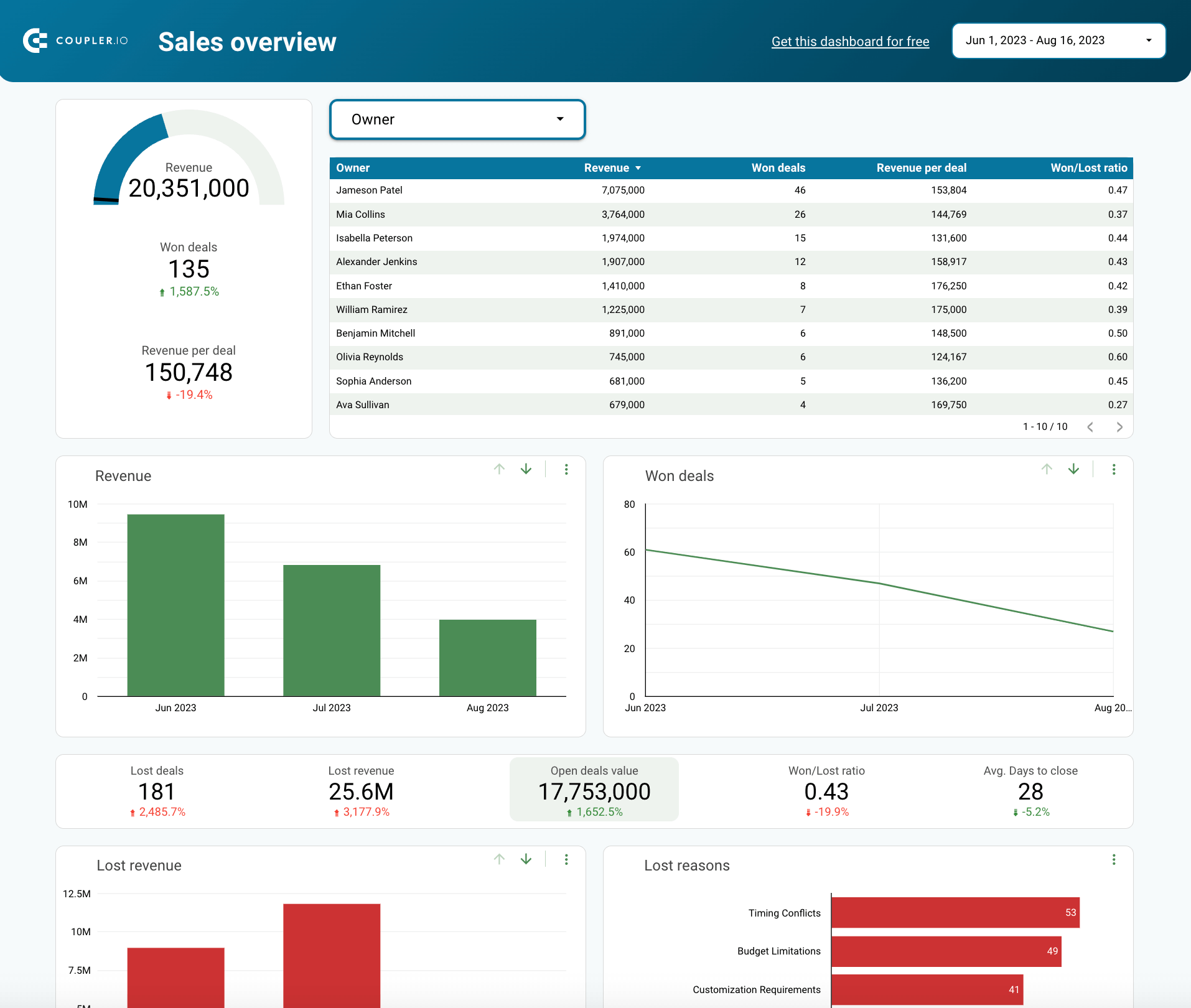The image size is (1191, 1008).
Task: Open the Revenue chart options kebab menu
Action: [566, 469]
